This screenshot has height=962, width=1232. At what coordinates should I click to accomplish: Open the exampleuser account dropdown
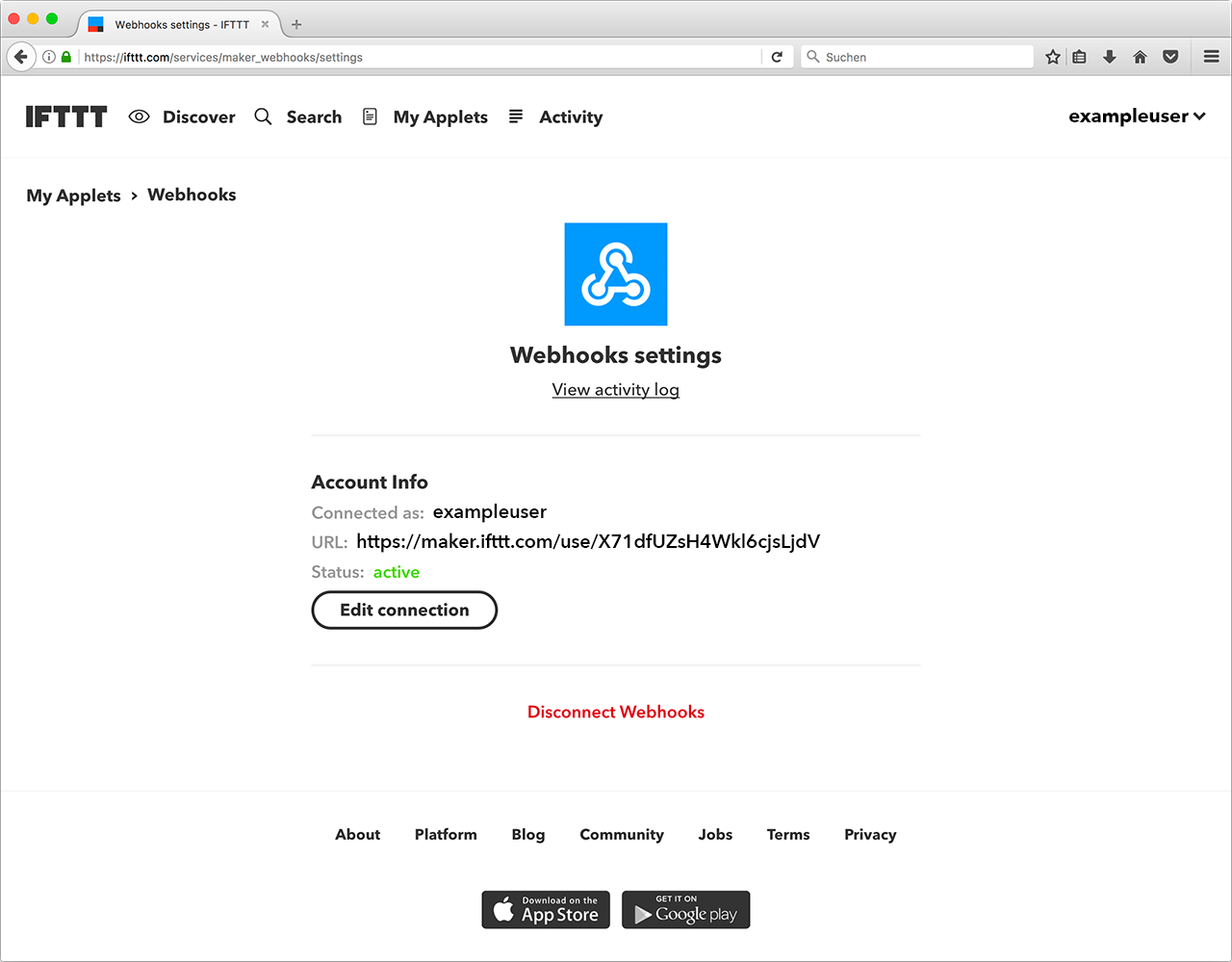(x=1137, y=116)
